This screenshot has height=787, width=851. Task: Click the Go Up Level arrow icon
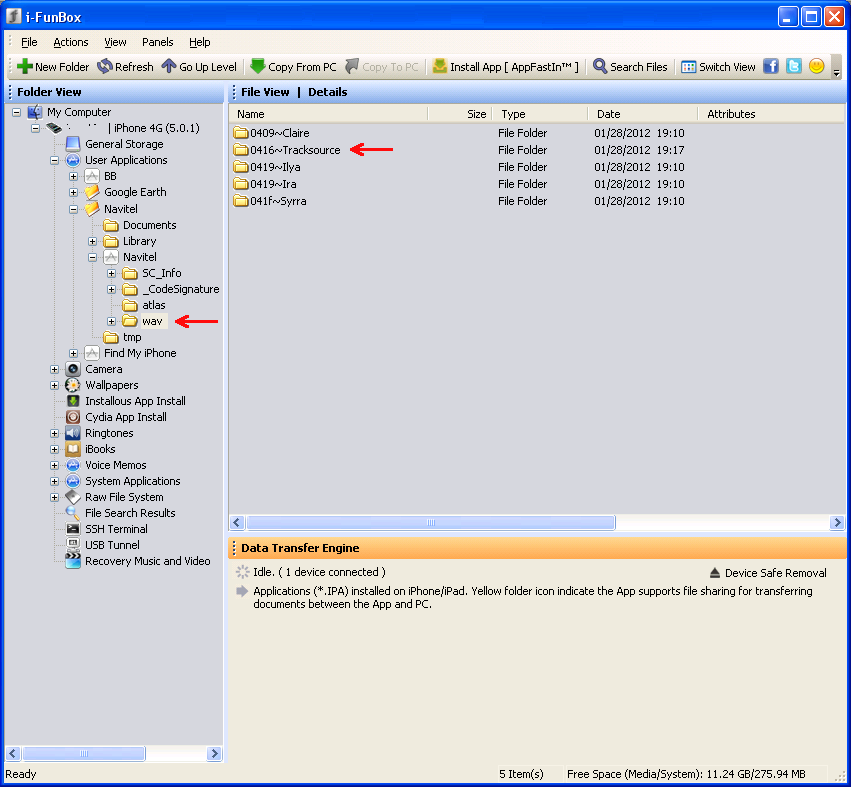169,67
